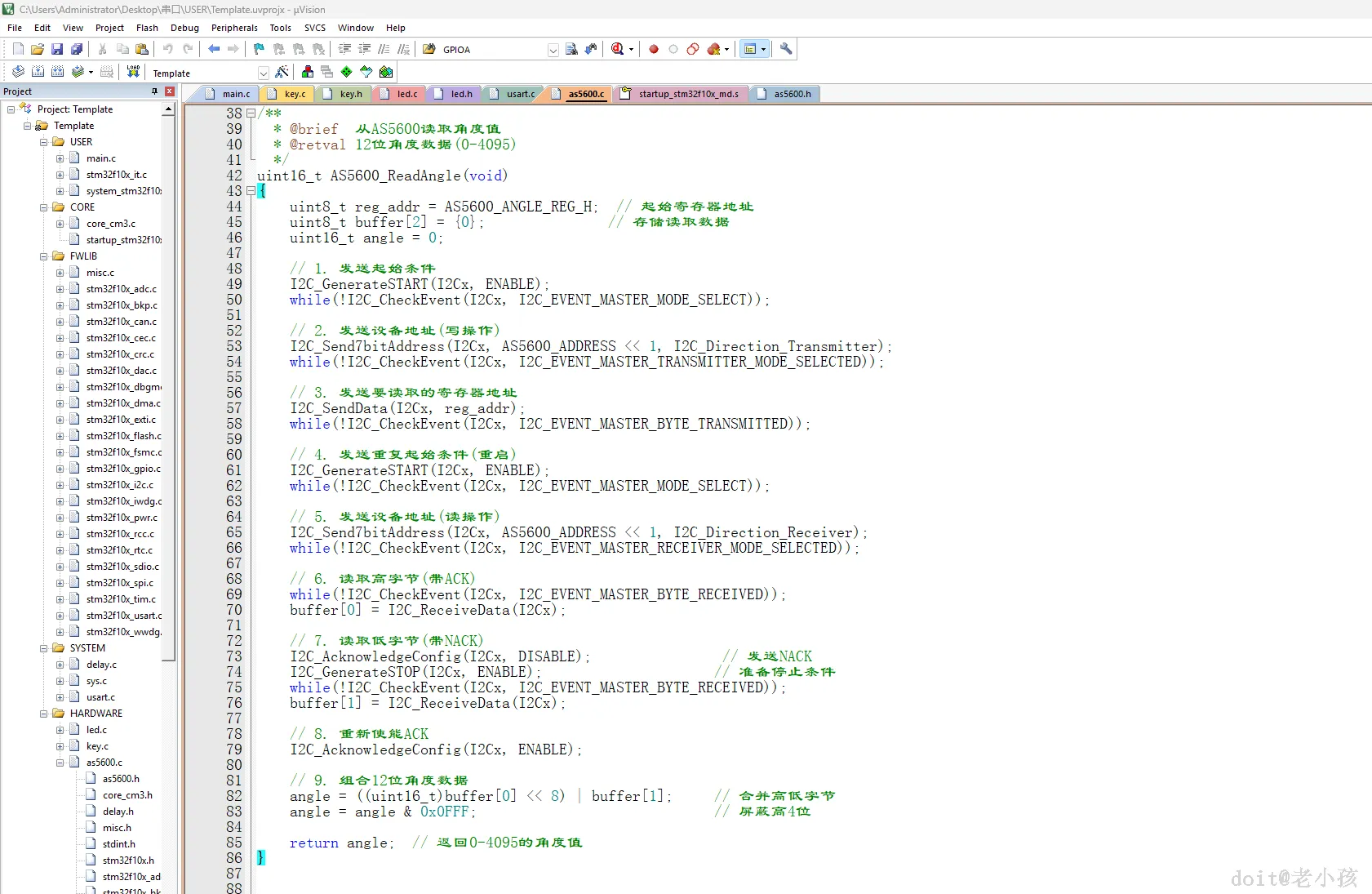The height and width of the screenshot is (894, 1372).
Task: Open Options for Target magic wand
Action: point(282,72)
